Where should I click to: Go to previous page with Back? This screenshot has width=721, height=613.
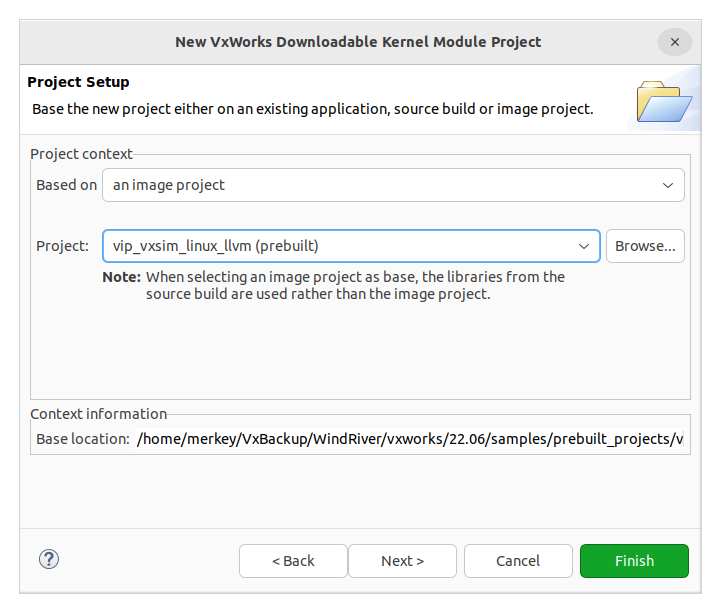(293, 561)
